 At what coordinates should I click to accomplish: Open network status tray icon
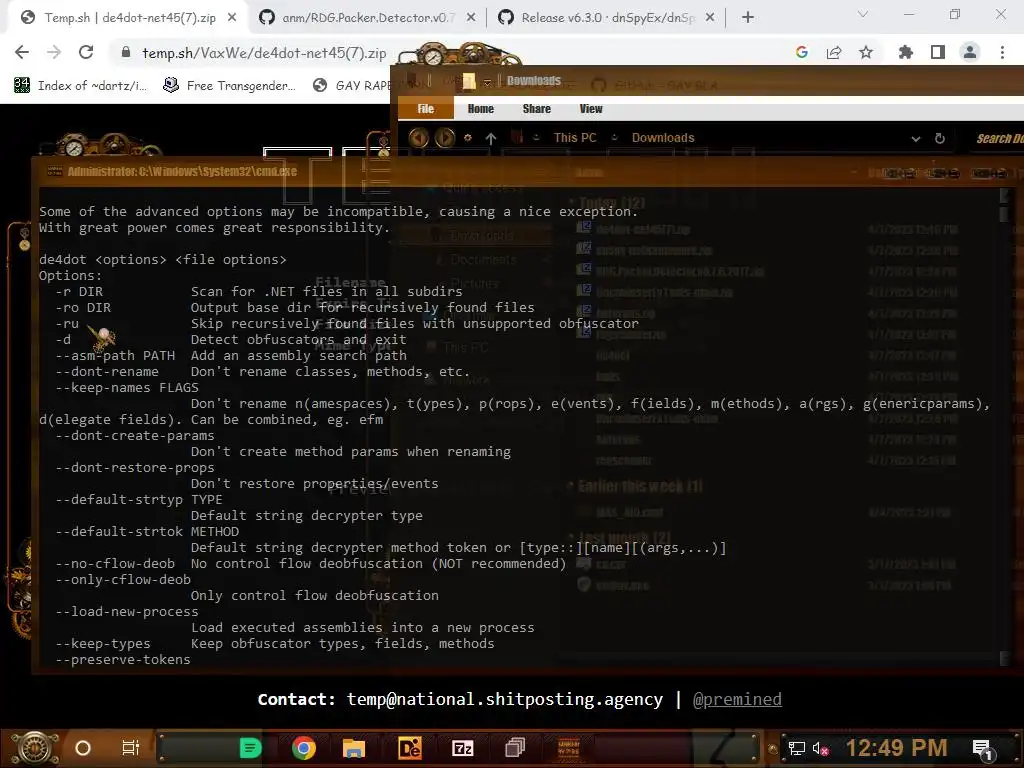tap(796, 748)
